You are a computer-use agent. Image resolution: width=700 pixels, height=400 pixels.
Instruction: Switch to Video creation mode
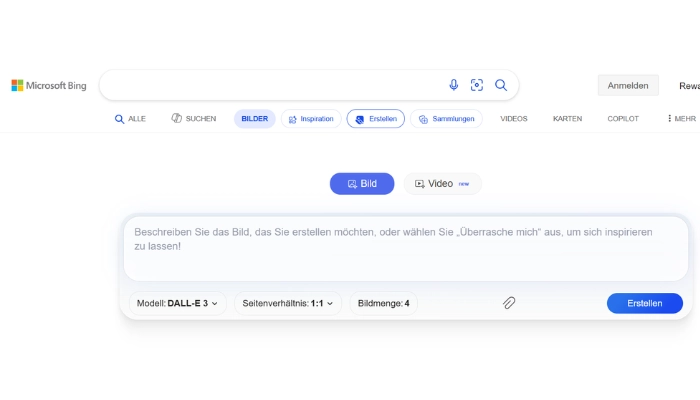442,183
